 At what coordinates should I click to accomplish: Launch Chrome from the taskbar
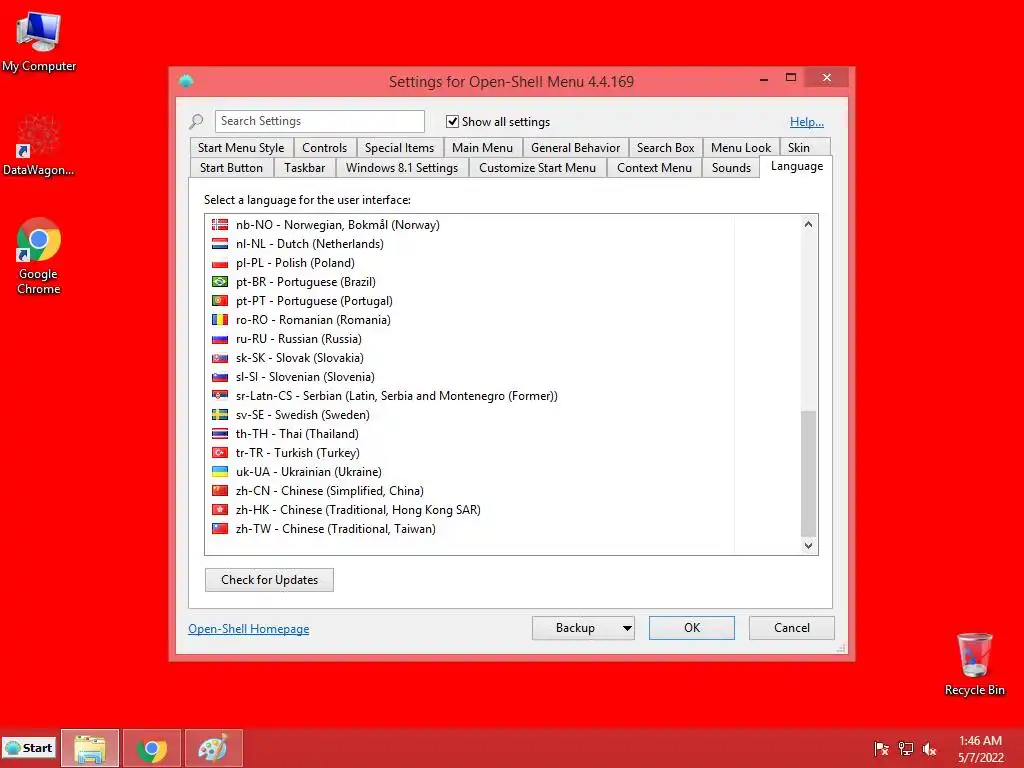click(152, 748)
